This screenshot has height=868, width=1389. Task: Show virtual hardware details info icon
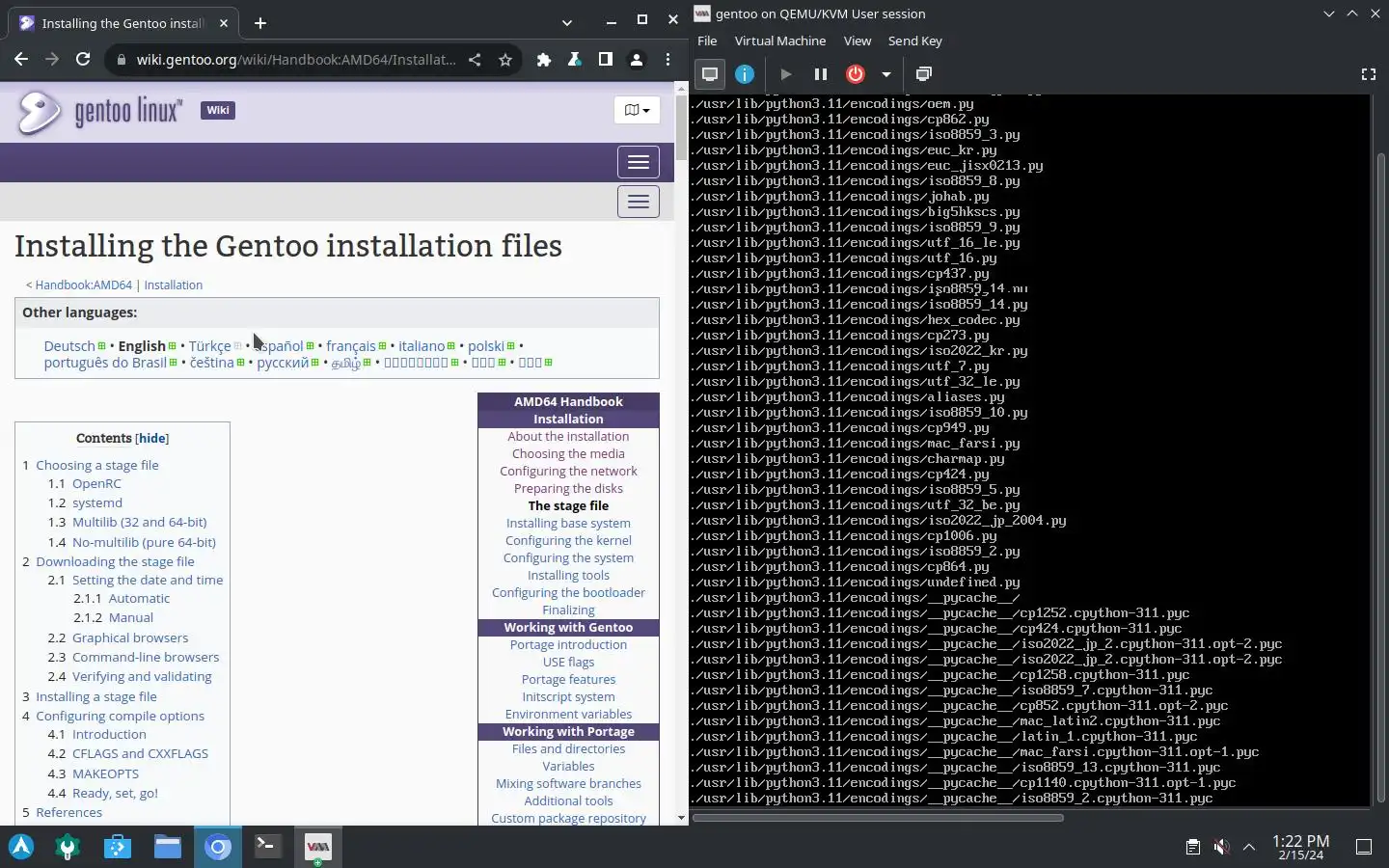(x=745, y=74)
